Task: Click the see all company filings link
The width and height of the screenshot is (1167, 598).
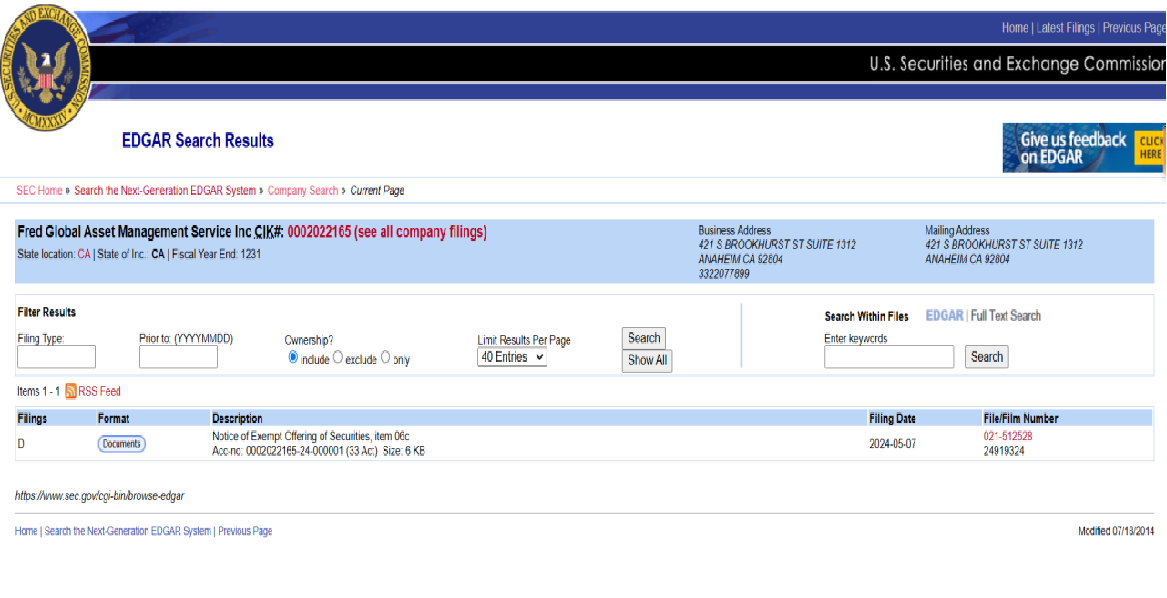Action: (x=420, y=232)
